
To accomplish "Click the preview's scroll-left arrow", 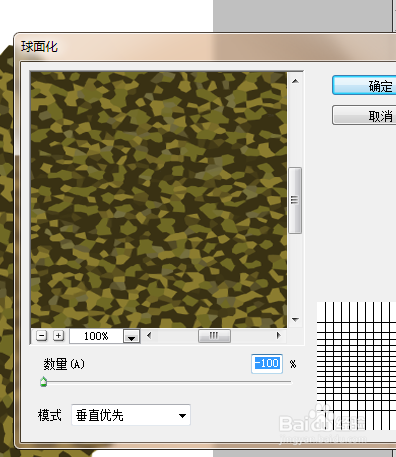I will click(149, 336).
